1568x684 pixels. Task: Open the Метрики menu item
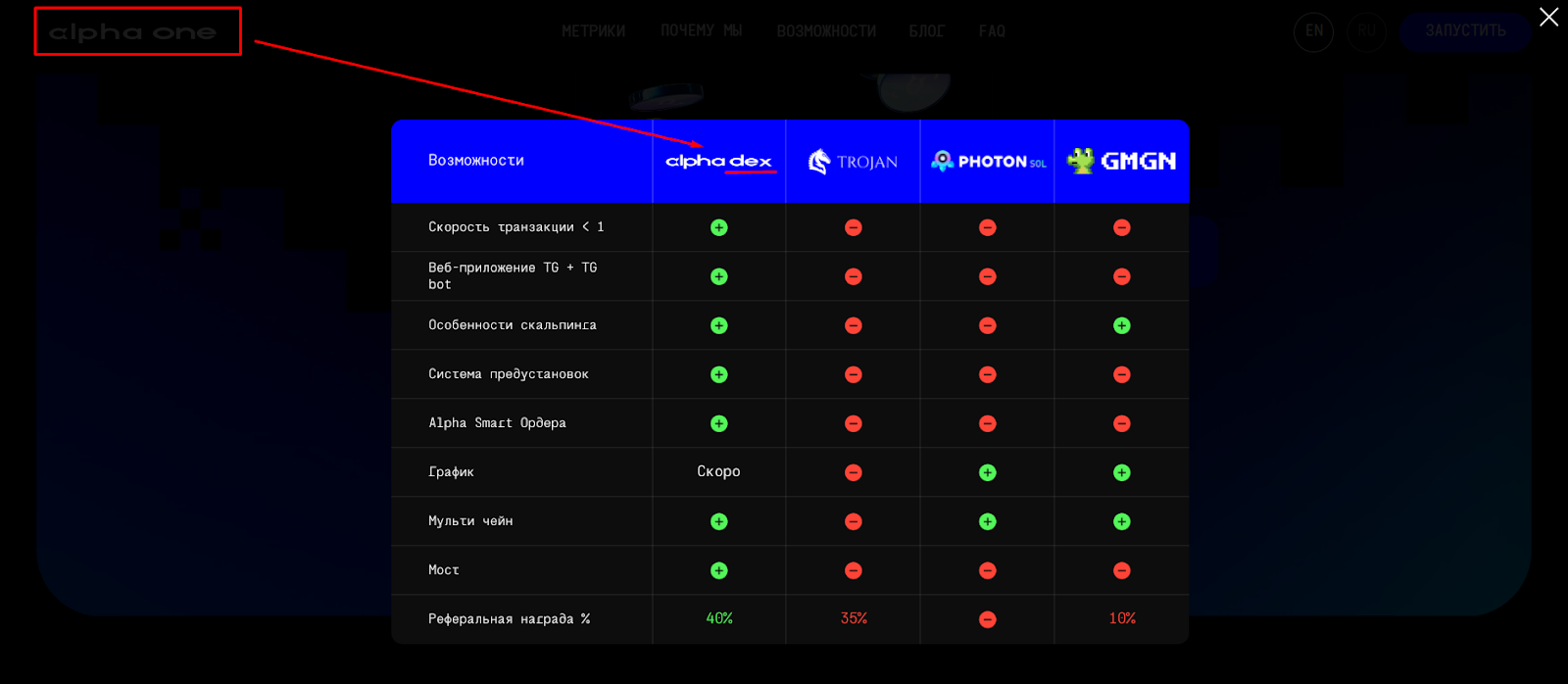coord(593,31)
